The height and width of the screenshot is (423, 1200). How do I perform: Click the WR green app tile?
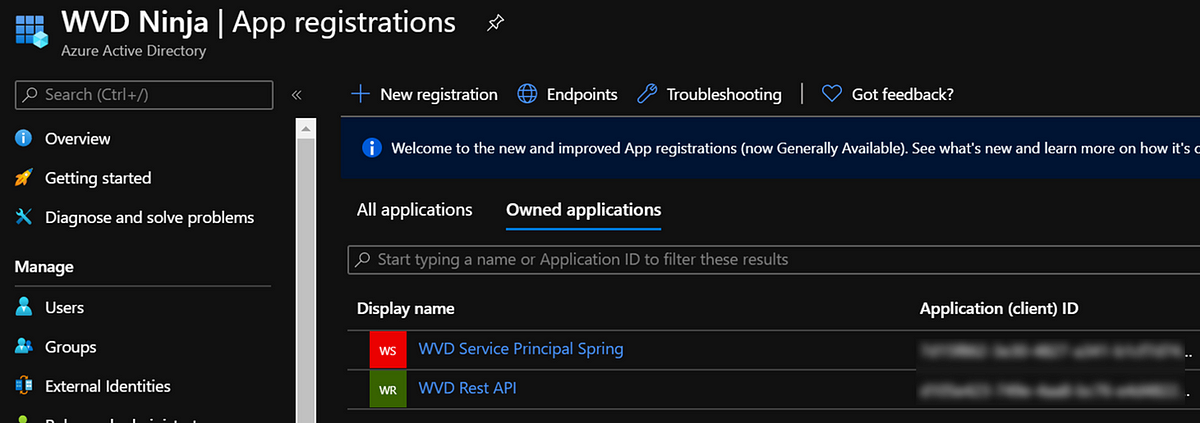pos(388,388)
